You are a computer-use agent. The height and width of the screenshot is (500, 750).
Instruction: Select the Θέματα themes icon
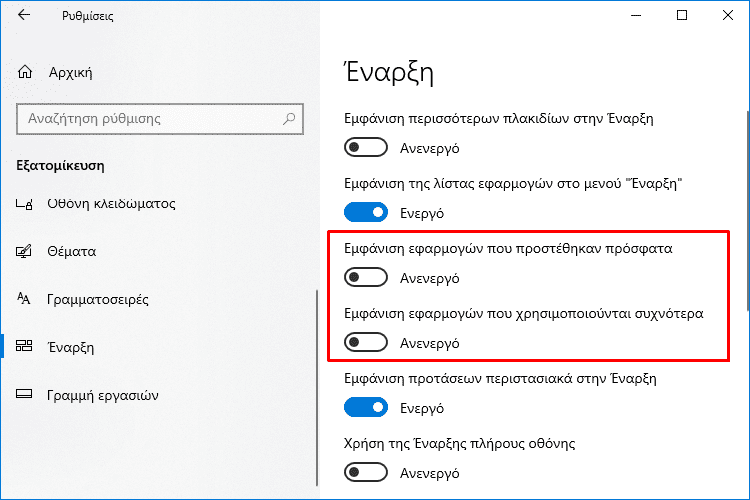pyautogui.click(x=24, y=251)
